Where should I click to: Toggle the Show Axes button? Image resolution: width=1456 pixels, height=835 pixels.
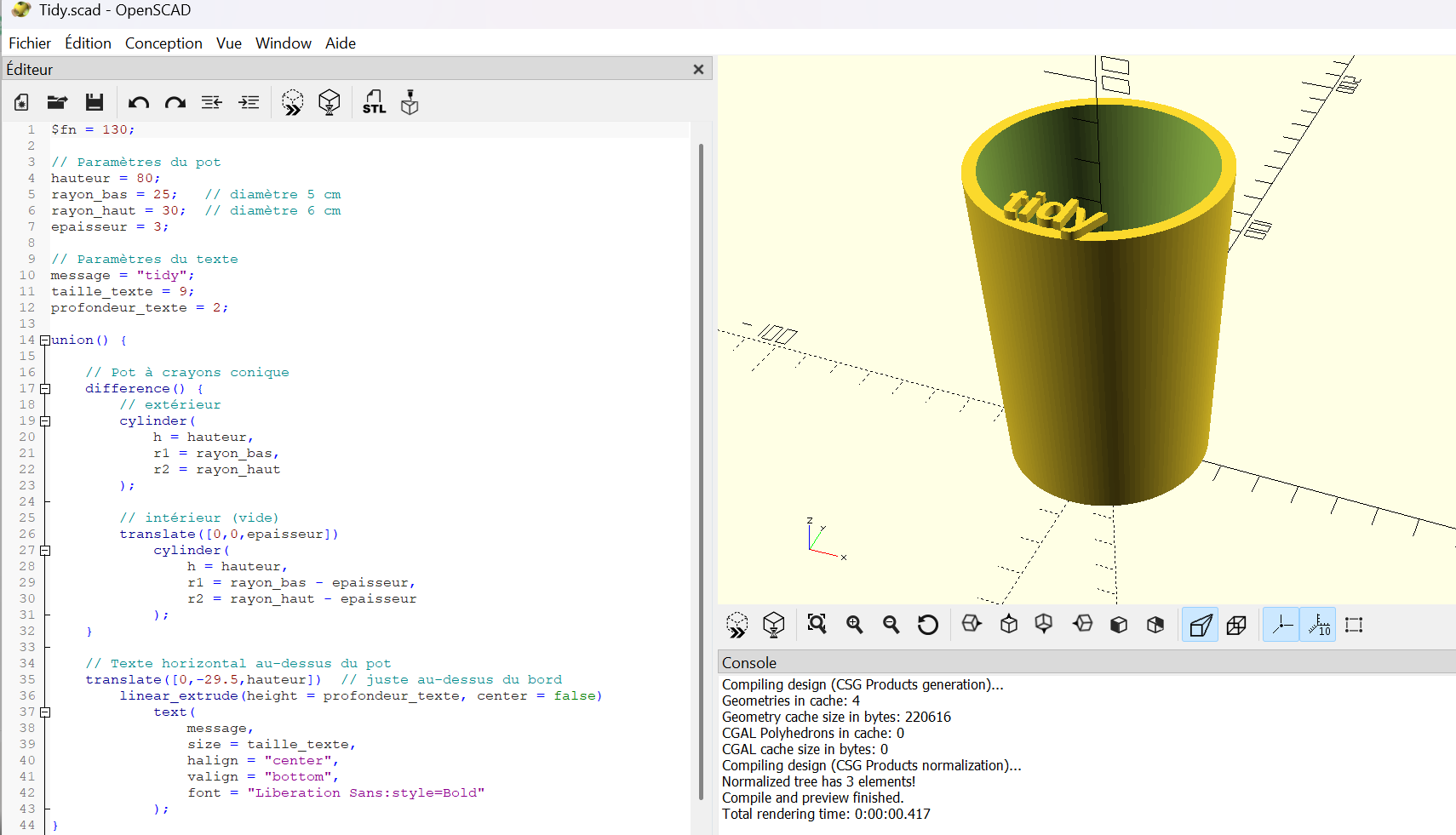click(1281, 625)
